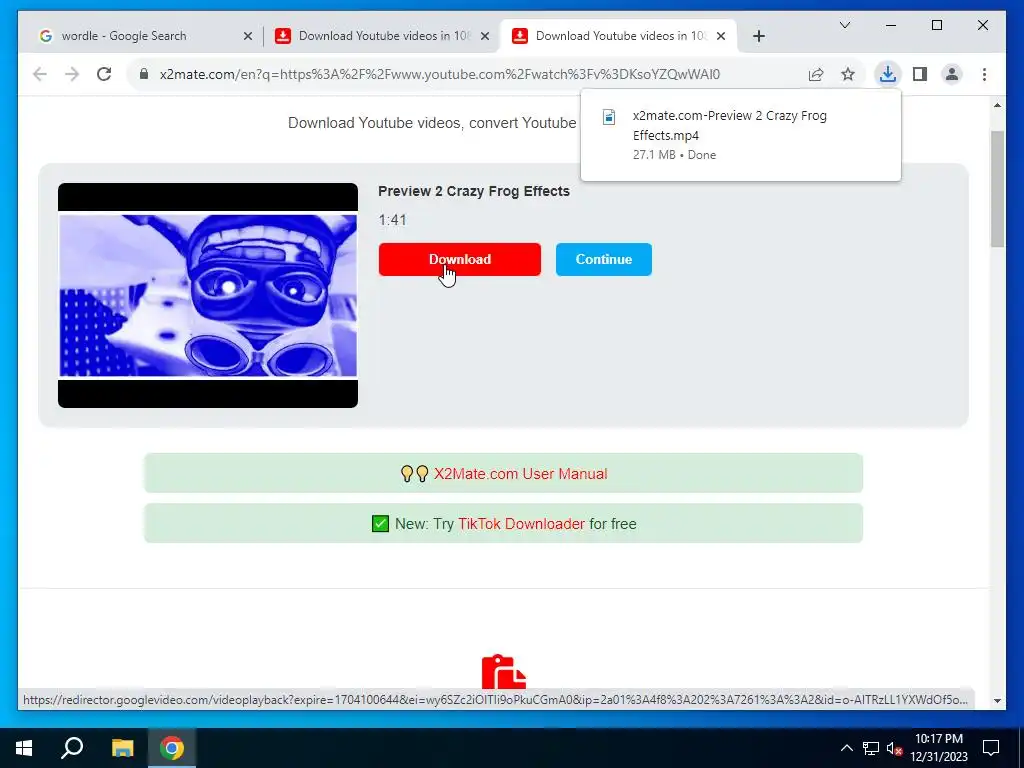
Task: Close the wordle Google Search tab
Action: click(248, 37)
